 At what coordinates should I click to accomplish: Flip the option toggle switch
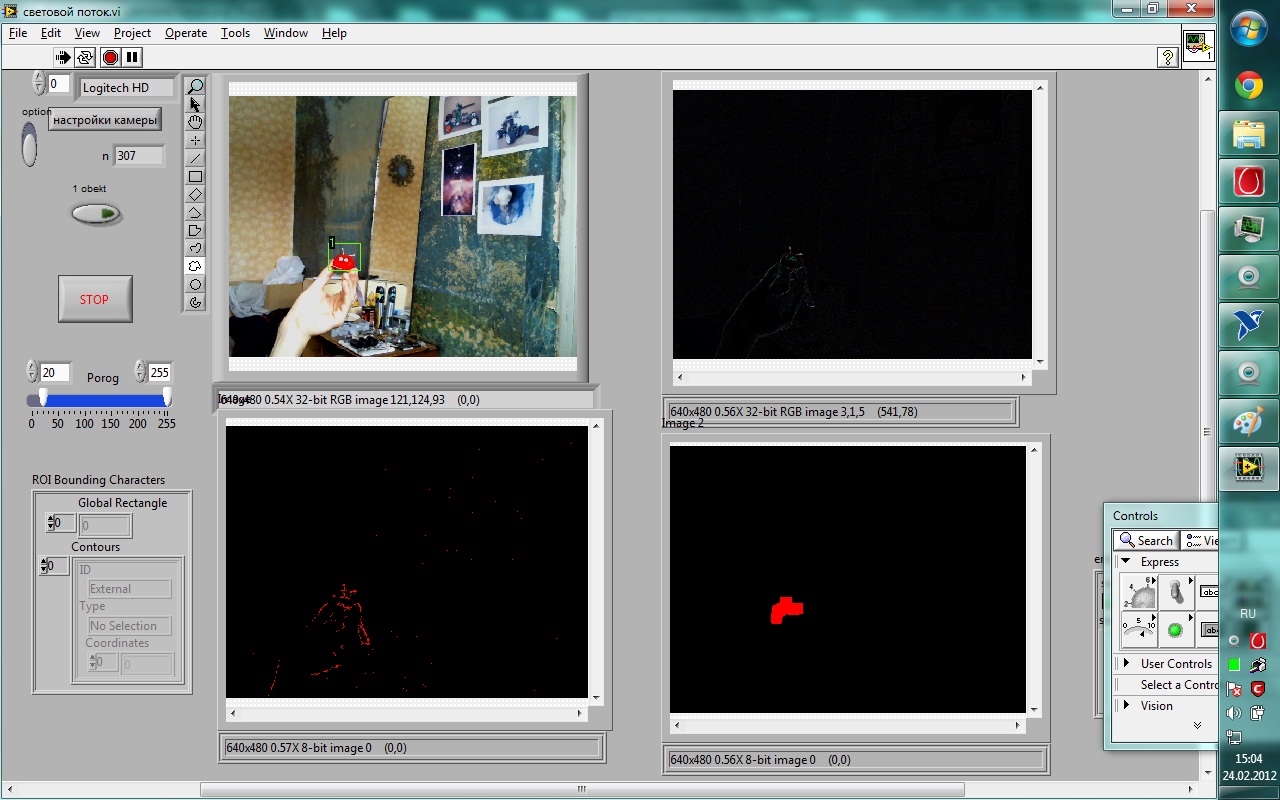pos(29,144)
